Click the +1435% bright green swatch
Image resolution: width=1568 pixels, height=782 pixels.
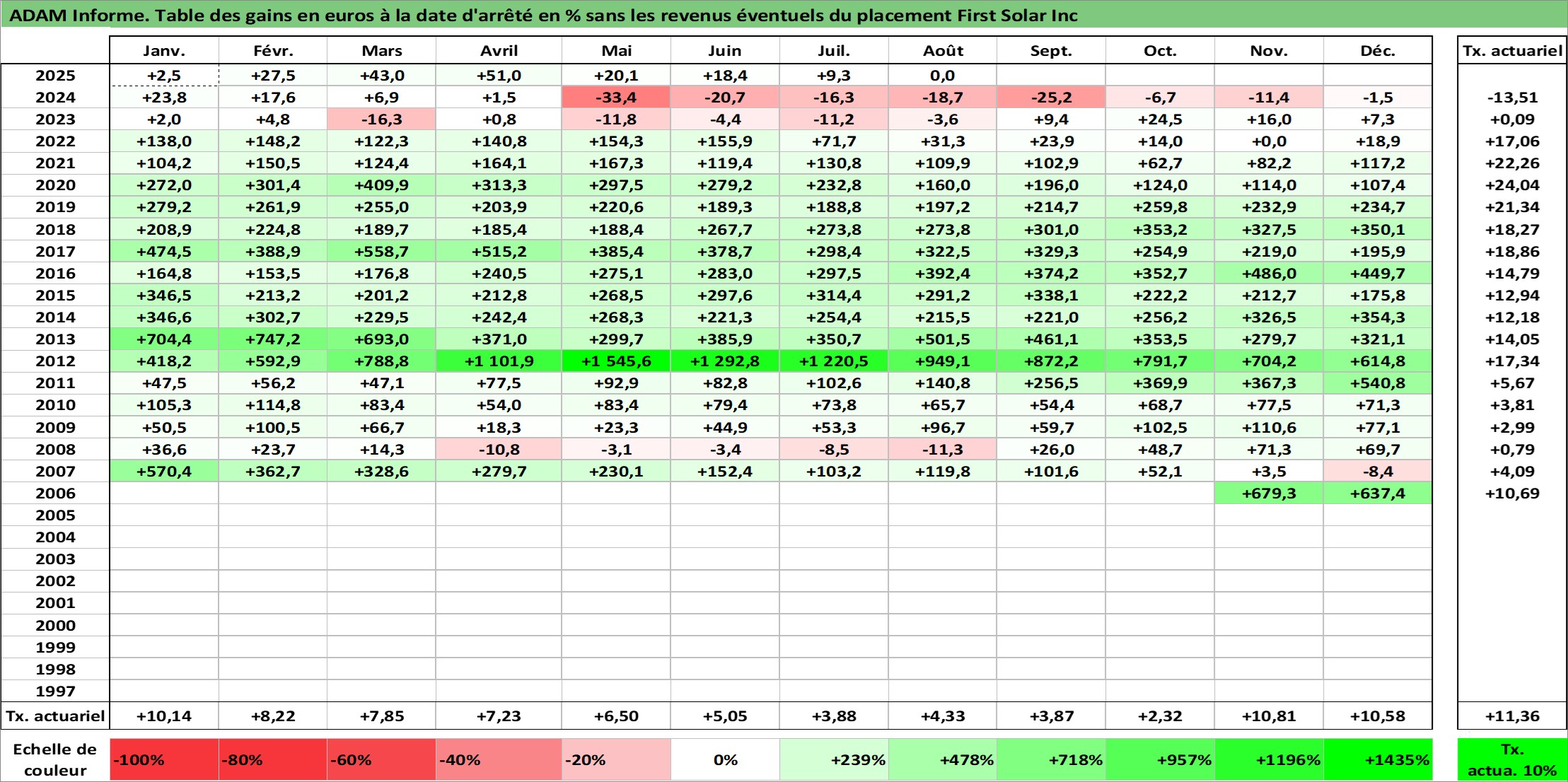(x=1378, y=760)
